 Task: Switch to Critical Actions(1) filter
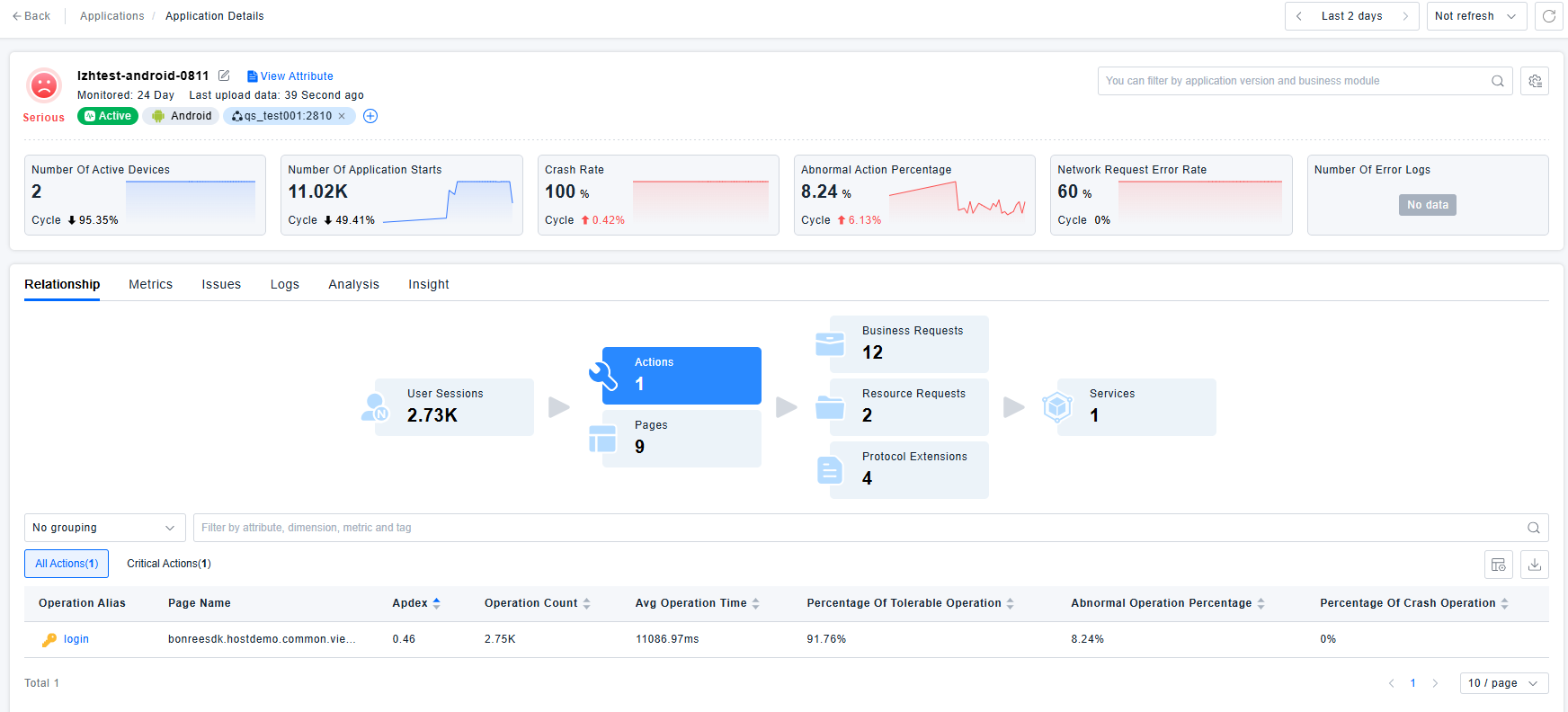coord(169,564)
